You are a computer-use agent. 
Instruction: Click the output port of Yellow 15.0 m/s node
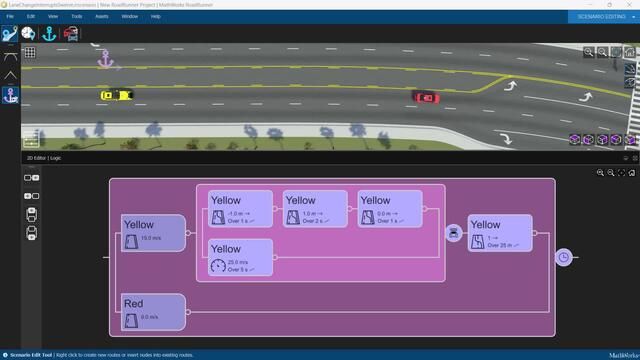[x=188, y=233]
